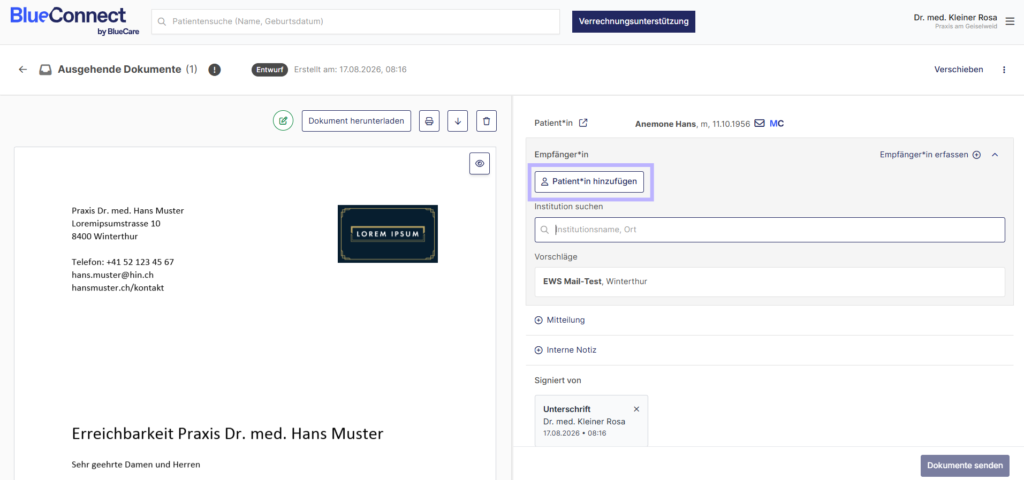Click the Verrechnungsunterstützung button
1024x480 pixels.
[633, 22]
